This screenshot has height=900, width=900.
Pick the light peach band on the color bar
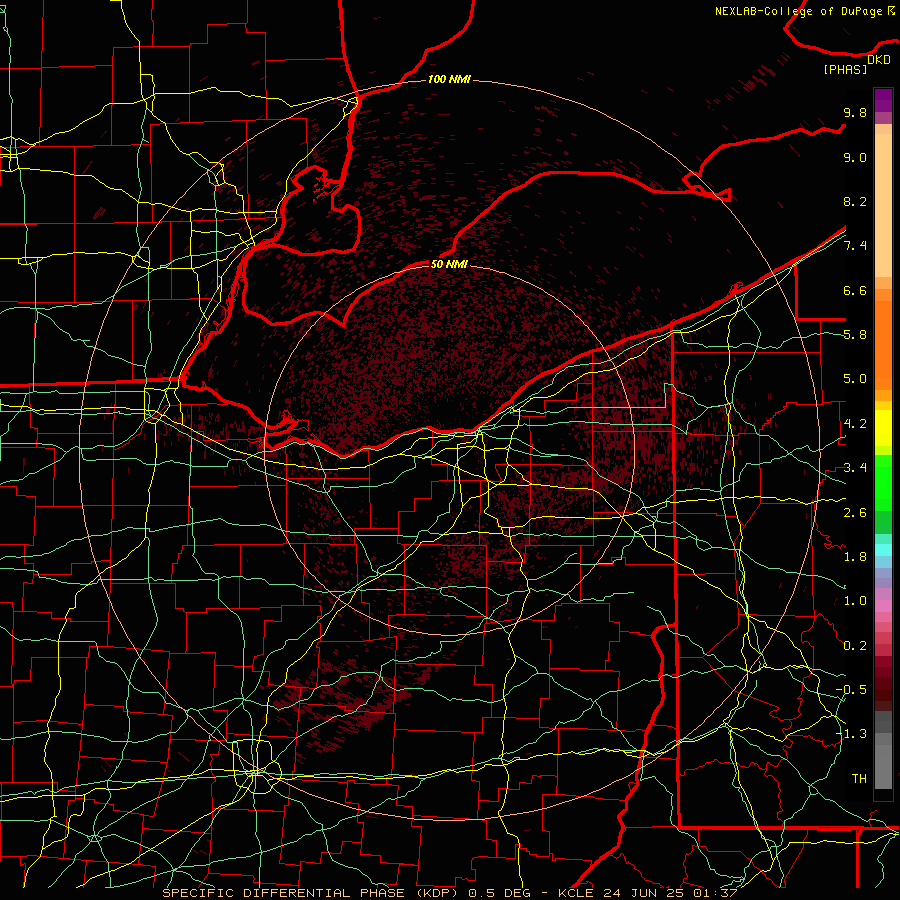[x=883, y=207]
